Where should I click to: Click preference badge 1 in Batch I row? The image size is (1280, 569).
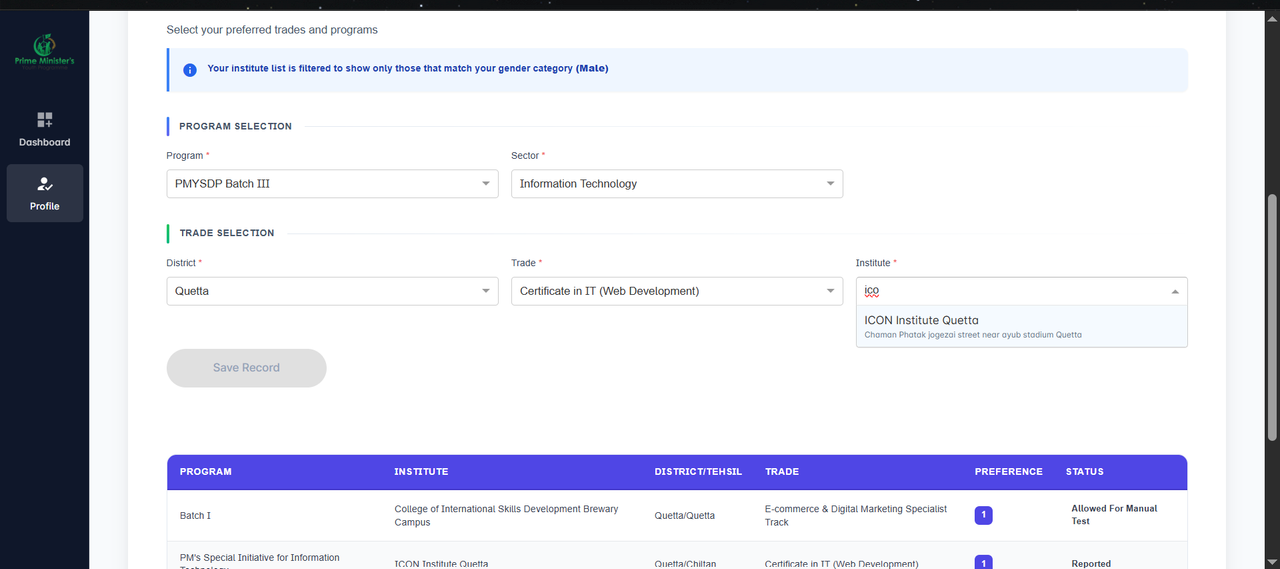pyautogui.click(x=983, y=515)
